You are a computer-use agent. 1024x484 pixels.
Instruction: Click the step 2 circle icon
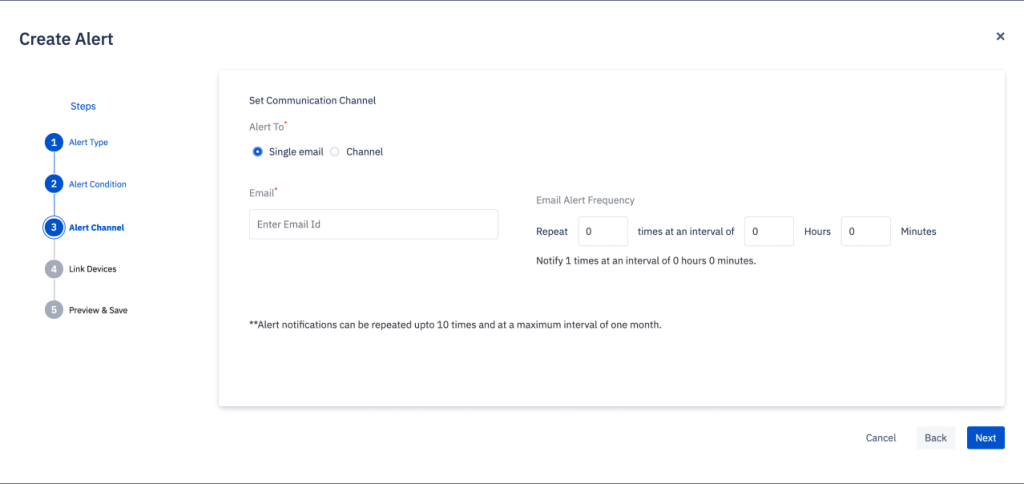(54, 184)
